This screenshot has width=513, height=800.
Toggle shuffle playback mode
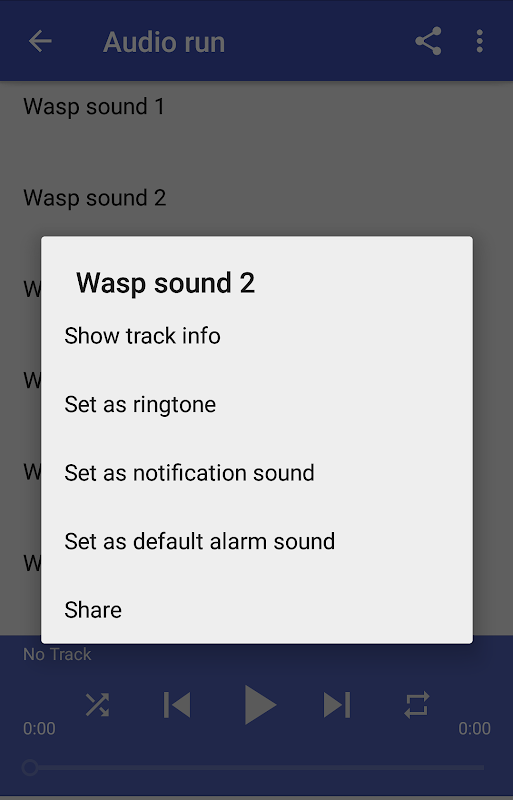coord(97,705)
